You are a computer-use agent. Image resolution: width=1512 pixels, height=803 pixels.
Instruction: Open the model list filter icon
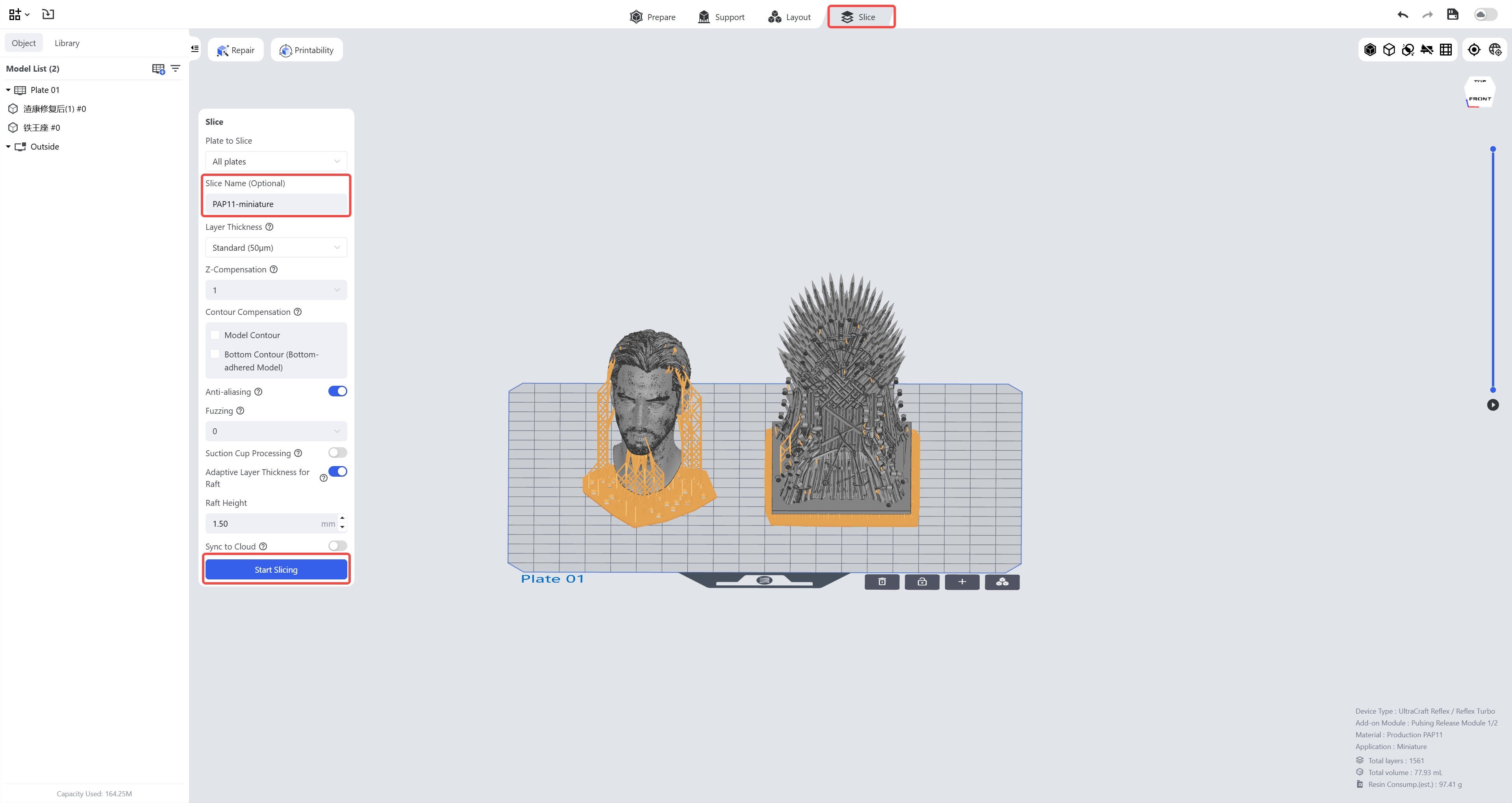[x=176, y=68]
